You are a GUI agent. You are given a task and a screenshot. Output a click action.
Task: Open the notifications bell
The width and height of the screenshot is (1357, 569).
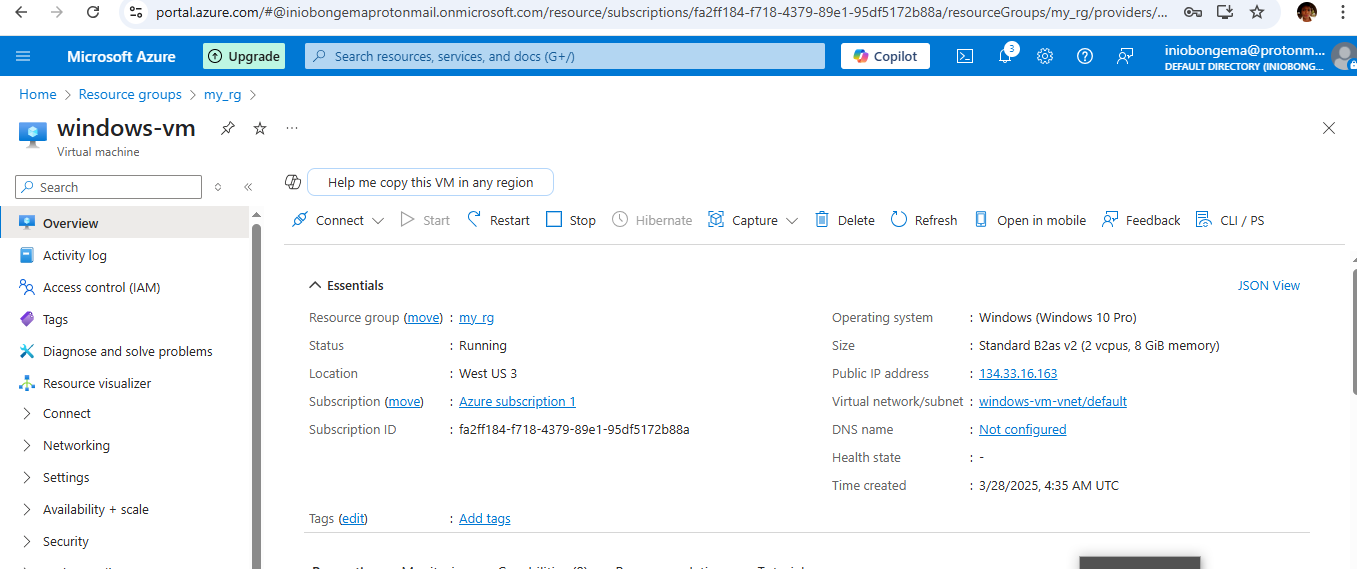click(1006, 56)
